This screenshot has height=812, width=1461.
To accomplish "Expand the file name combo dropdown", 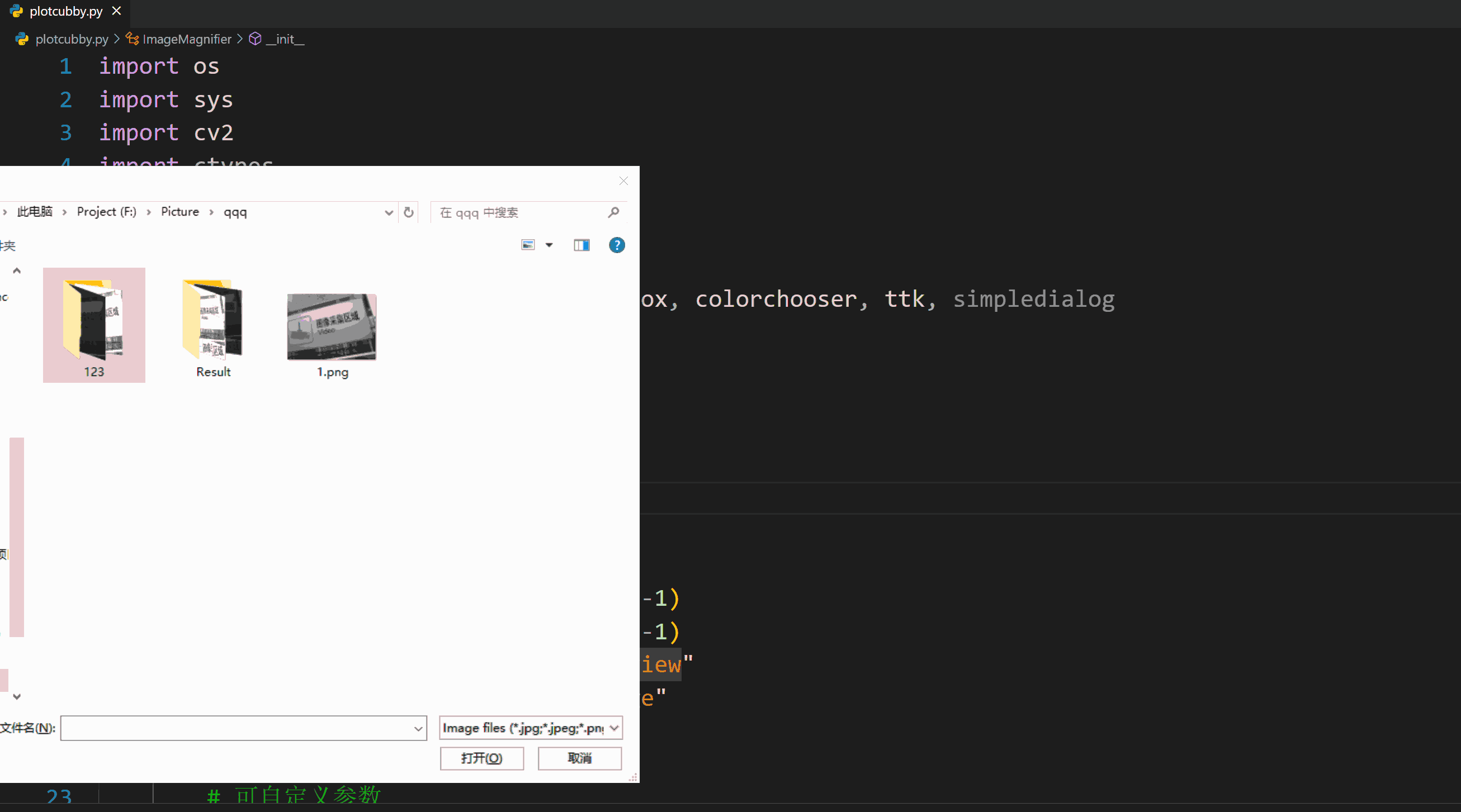I will [419, 729].
